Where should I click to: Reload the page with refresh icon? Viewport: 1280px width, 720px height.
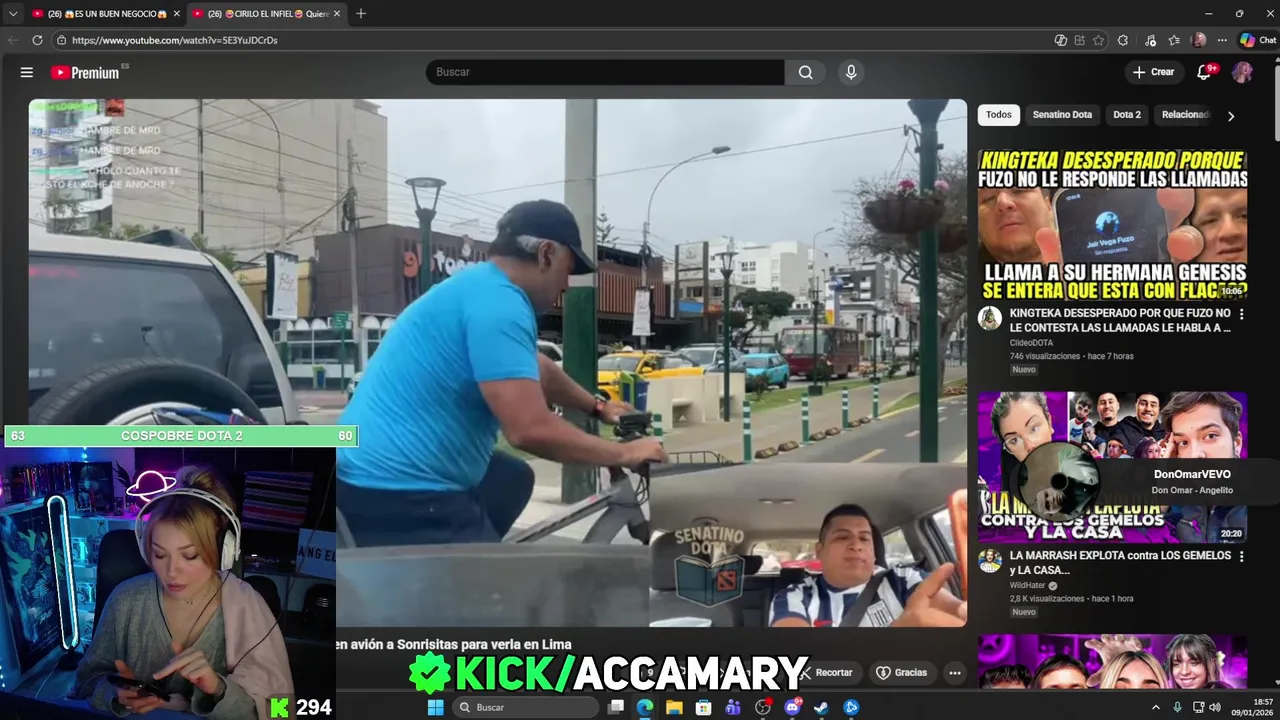37,40
